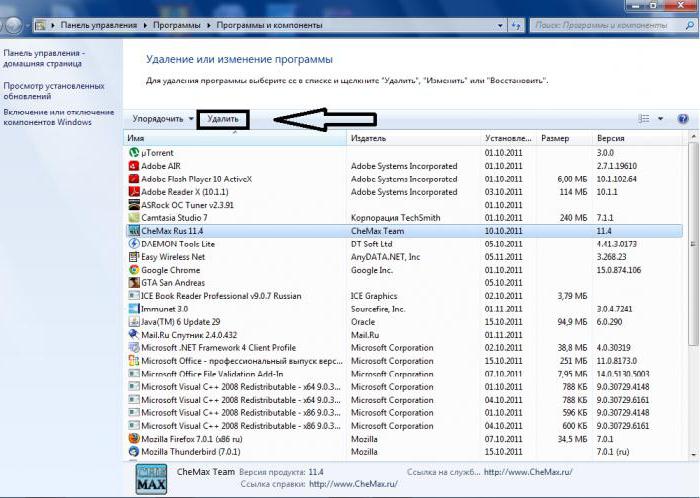Click Корпорация TechSmith publisher cell

pos(396,218)
